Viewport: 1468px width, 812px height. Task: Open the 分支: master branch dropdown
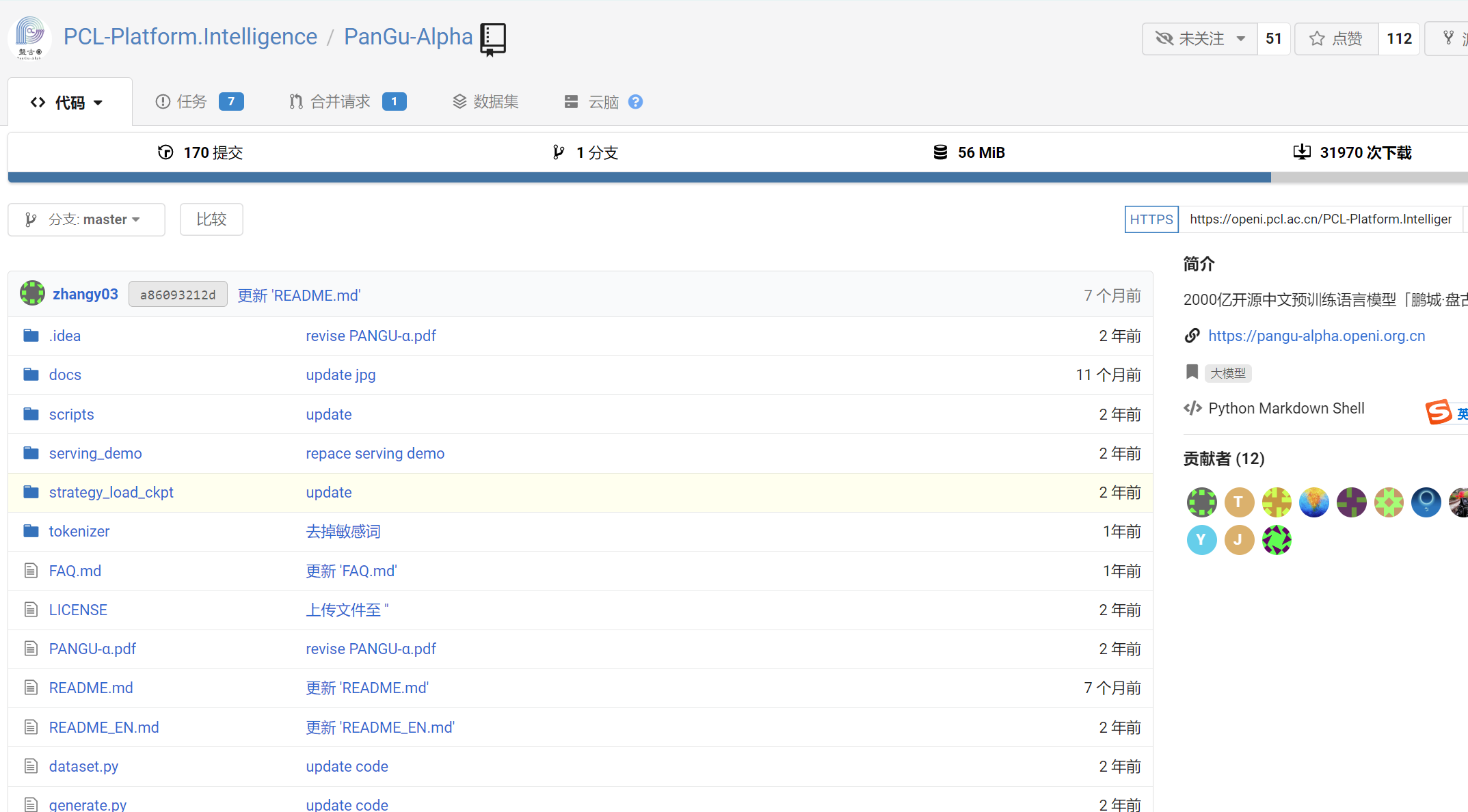coord(86,219)
